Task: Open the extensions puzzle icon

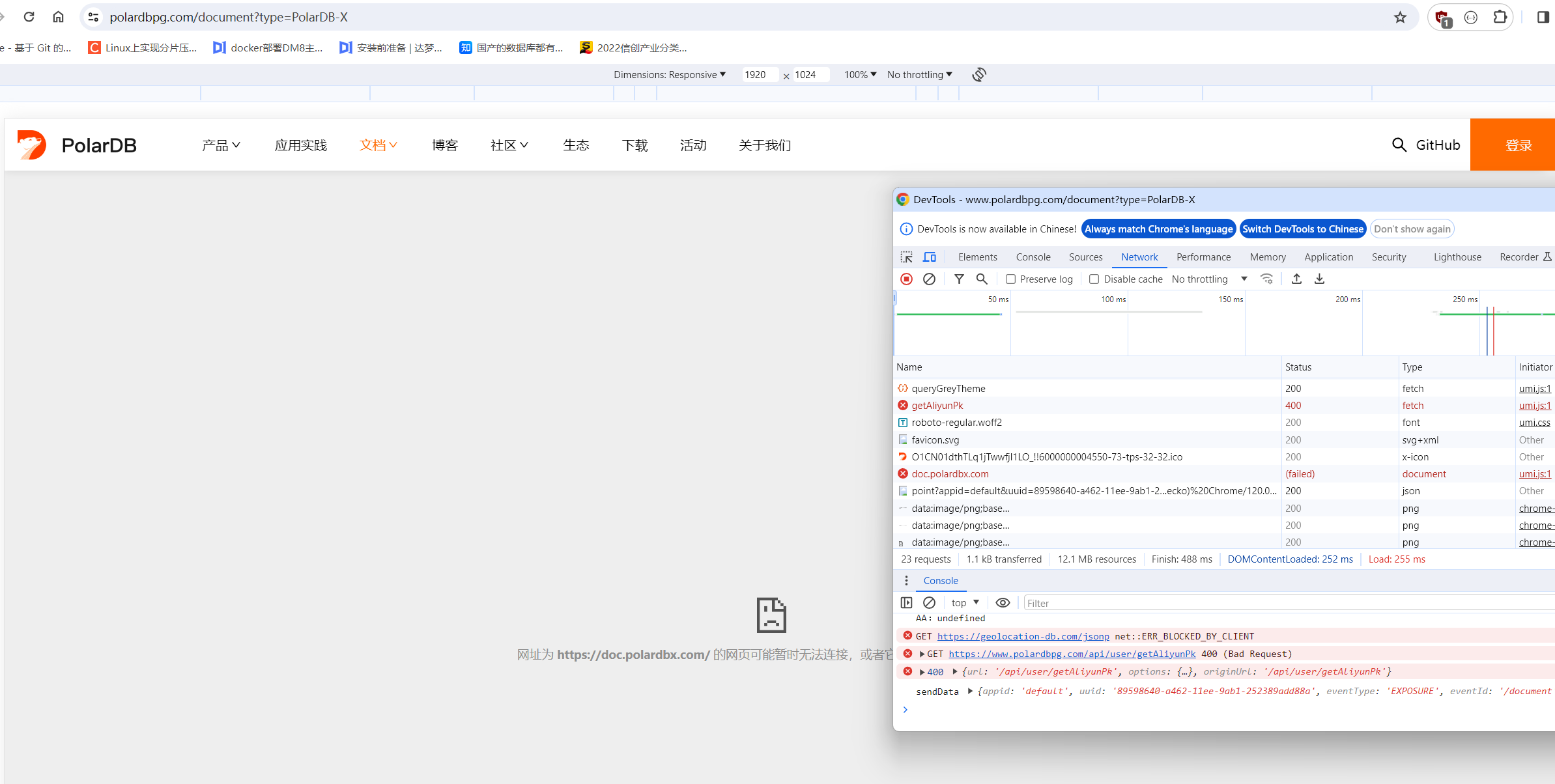Action: pyautogui.click(x=1500, y=17)
